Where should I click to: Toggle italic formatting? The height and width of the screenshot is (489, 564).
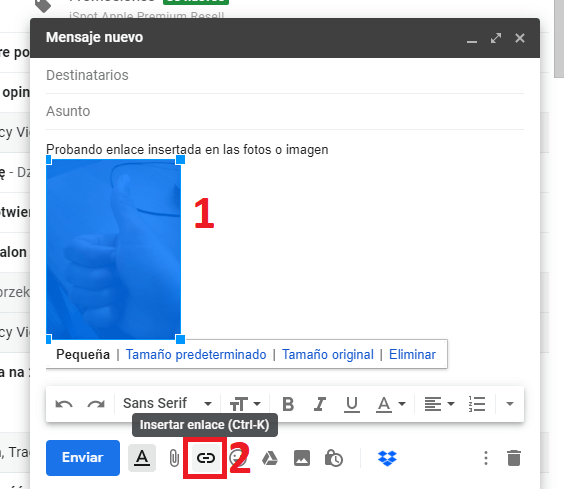pos(319,404)
